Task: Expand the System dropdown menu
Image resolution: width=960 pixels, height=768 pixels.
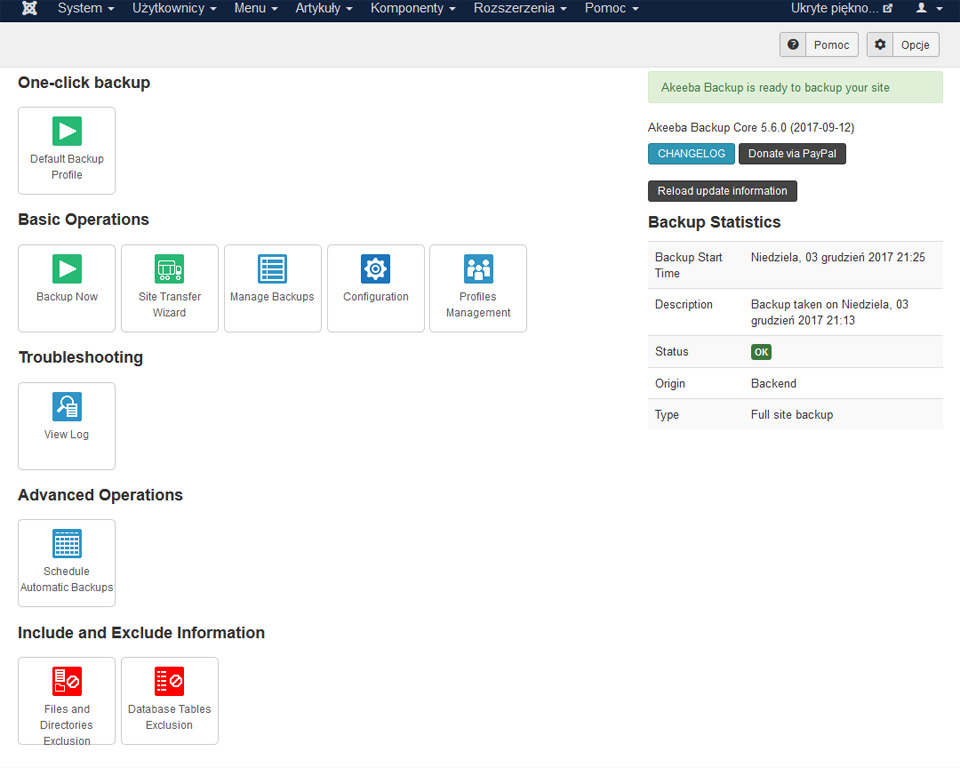Action: (x=86, y=9)
